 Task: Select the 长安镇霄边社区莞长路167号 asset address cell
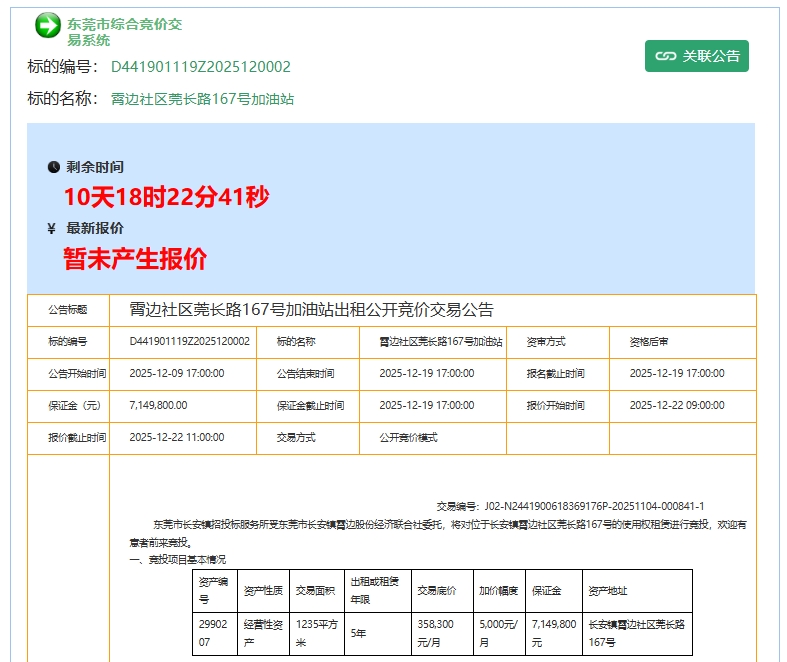[636, 633]
